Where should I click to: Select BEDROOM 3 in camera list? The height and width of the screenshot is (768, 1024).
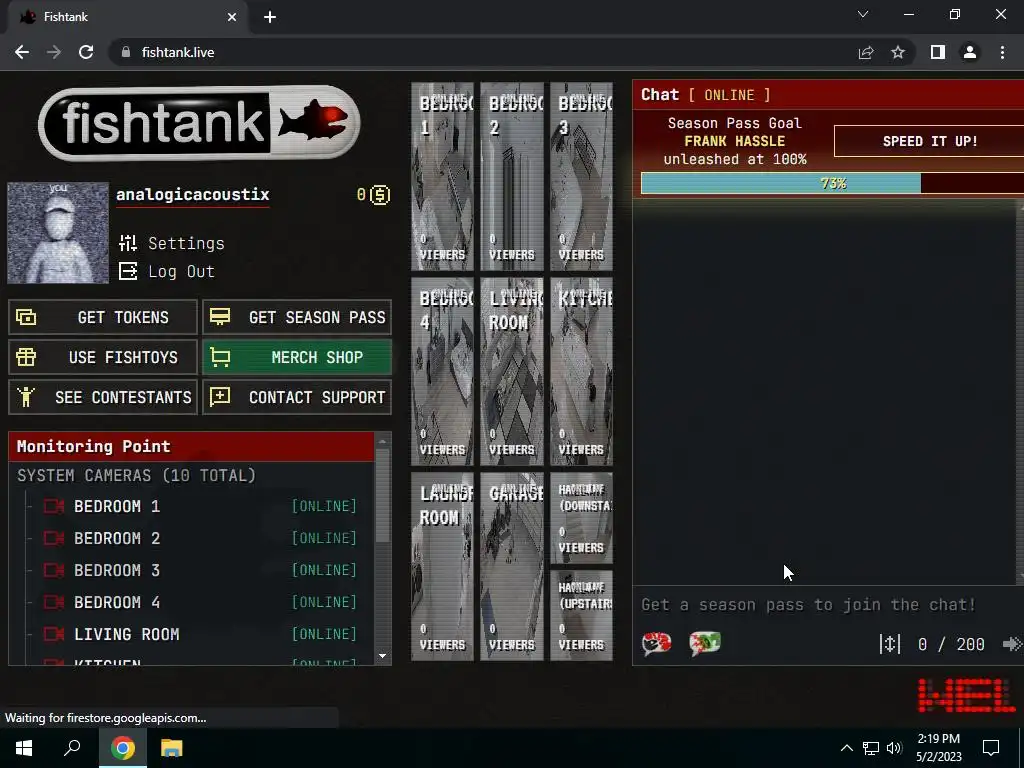[117, 570]
